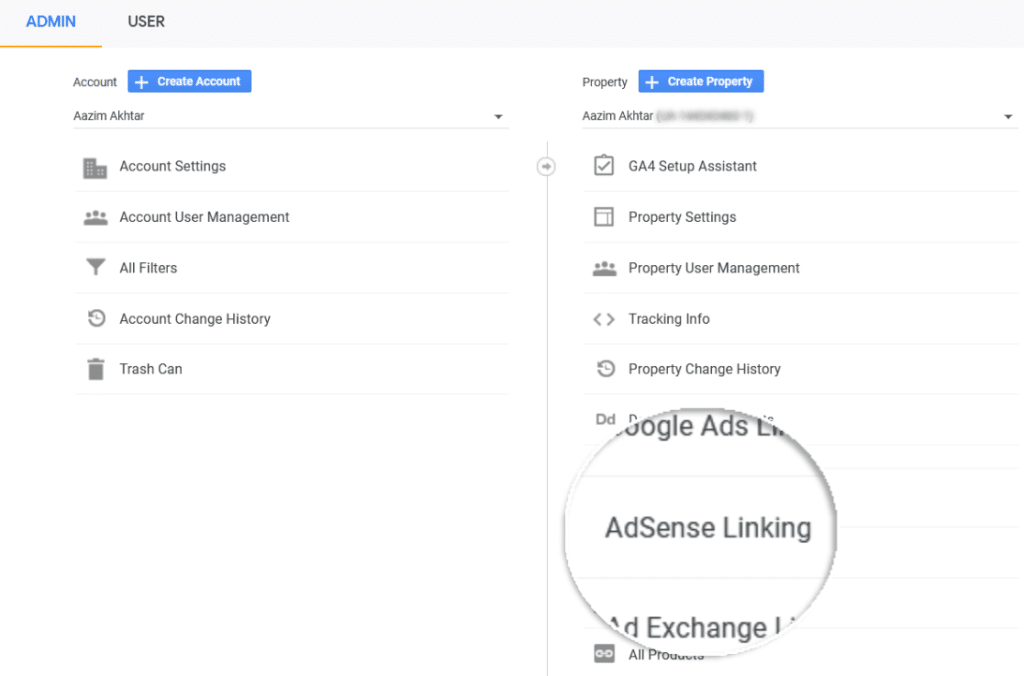The width and height of the screenshot is (1024, 676).
Task: Open Account Change History
Action: (x=195, y=319)
